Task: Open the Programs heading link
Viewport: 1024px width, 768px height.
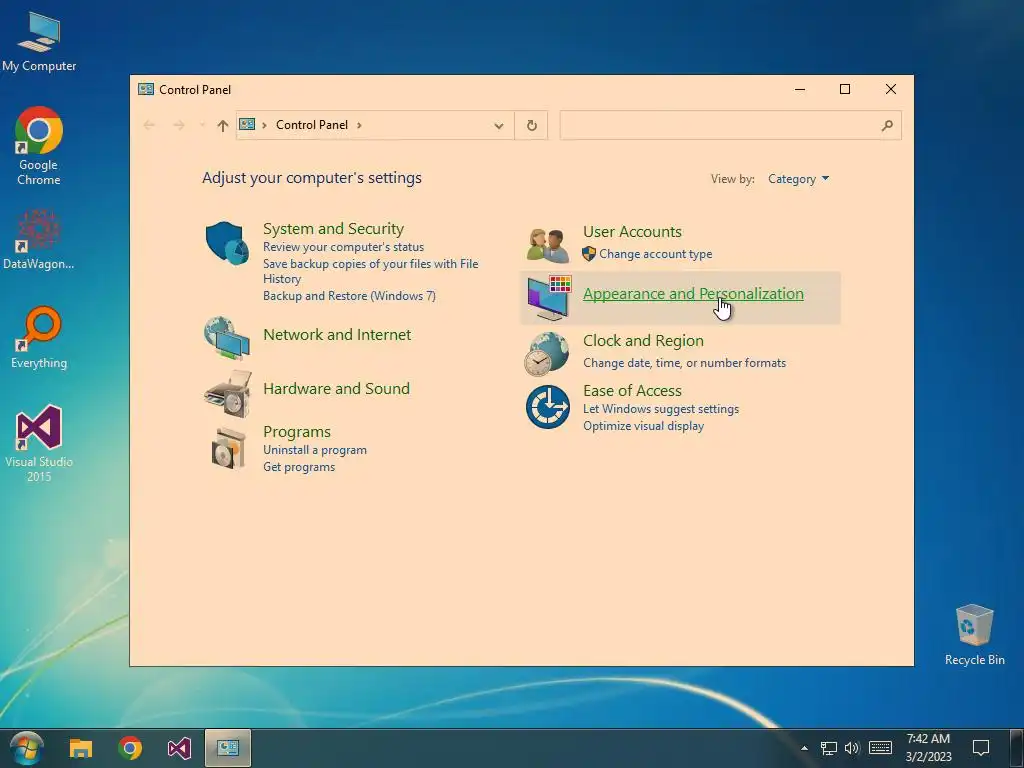Action: (296, 432)
